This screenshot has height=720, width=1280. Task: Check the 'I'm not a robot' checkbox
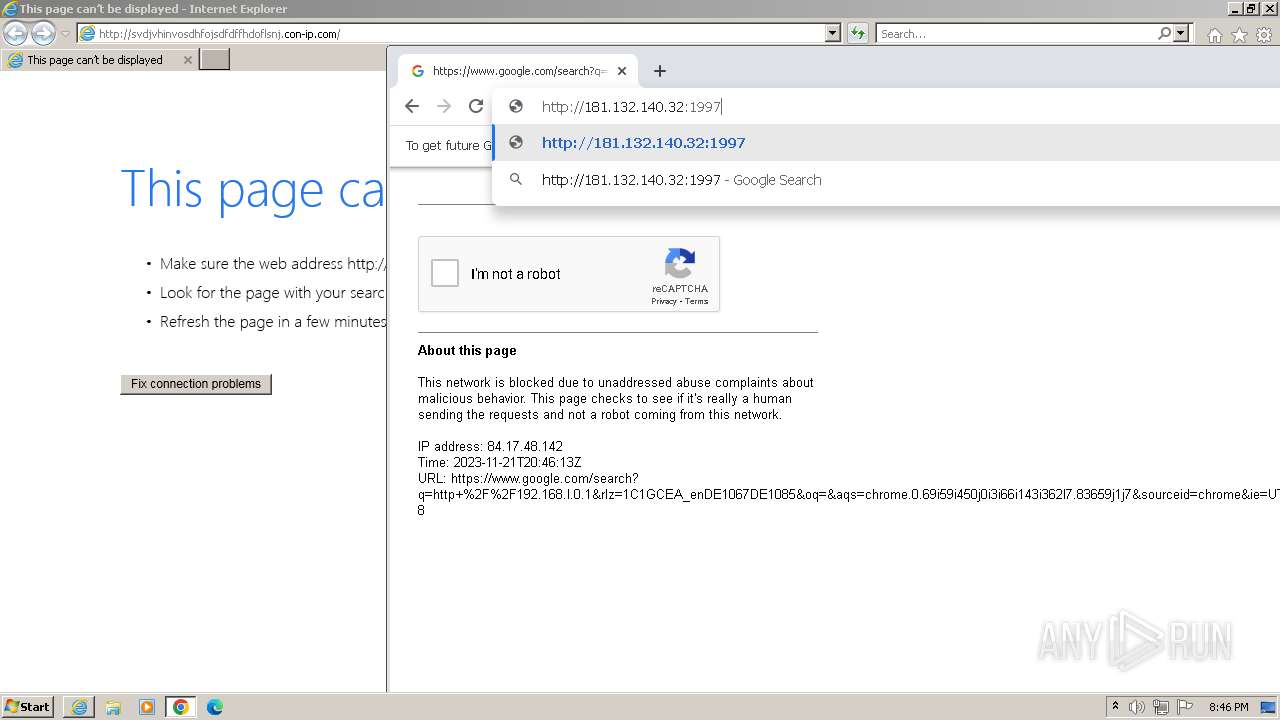click(x=445, y=273)
